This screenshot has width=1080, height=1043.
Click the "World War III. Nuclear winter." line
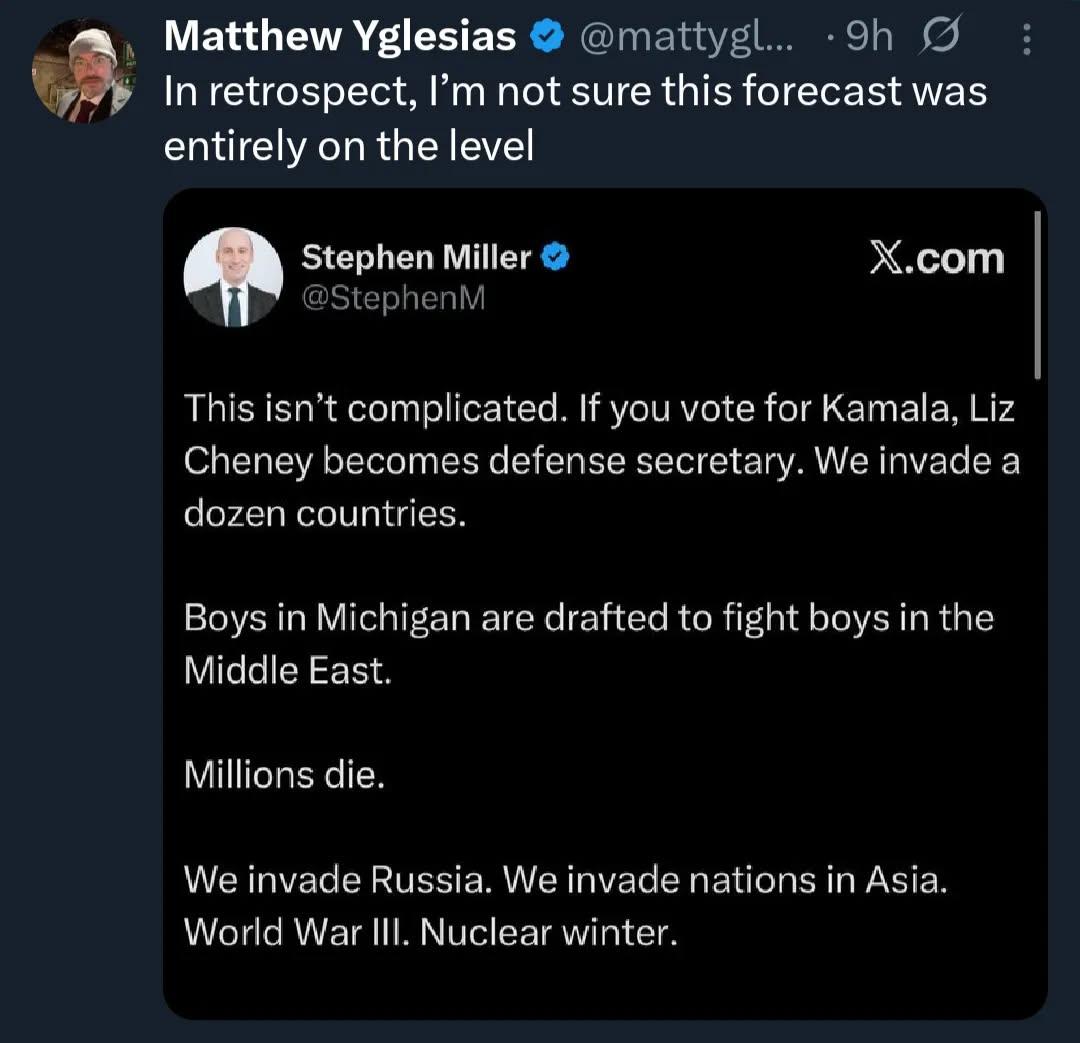click(431, 932)
